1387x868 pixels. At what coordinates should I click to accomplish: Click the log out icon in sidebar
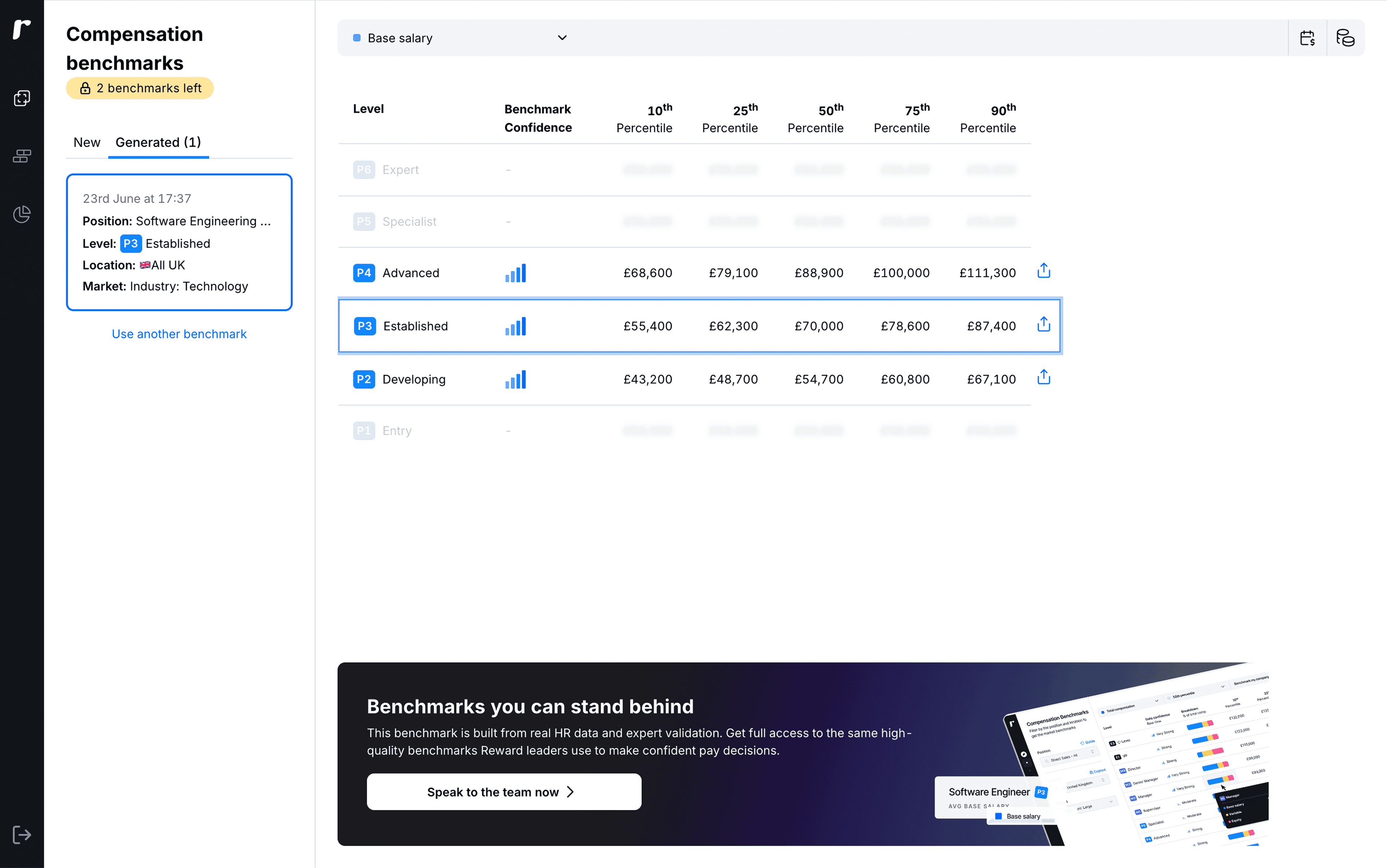pyautogui.click(x=22, y=835)
